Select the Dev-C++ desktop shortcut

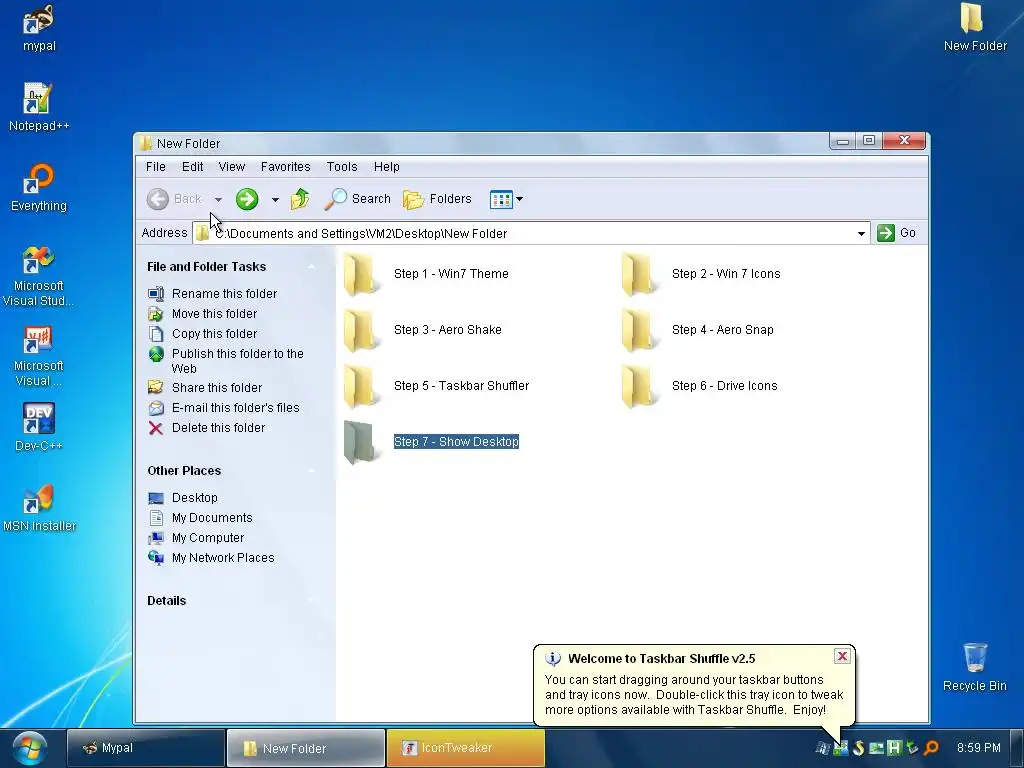point(39,427)
